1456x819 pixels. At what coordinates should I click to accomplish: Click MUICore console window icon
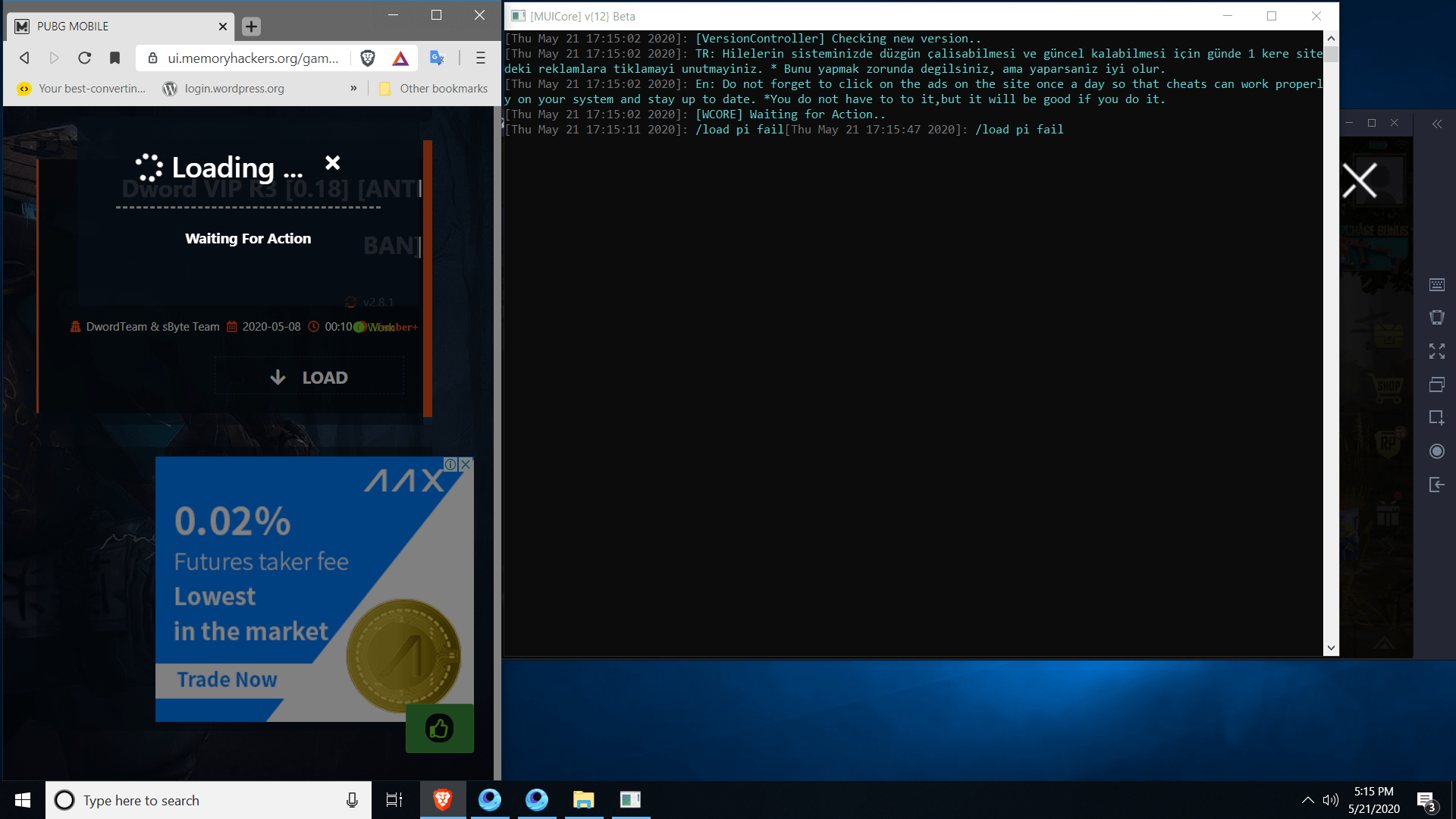(x=518, y=16)
